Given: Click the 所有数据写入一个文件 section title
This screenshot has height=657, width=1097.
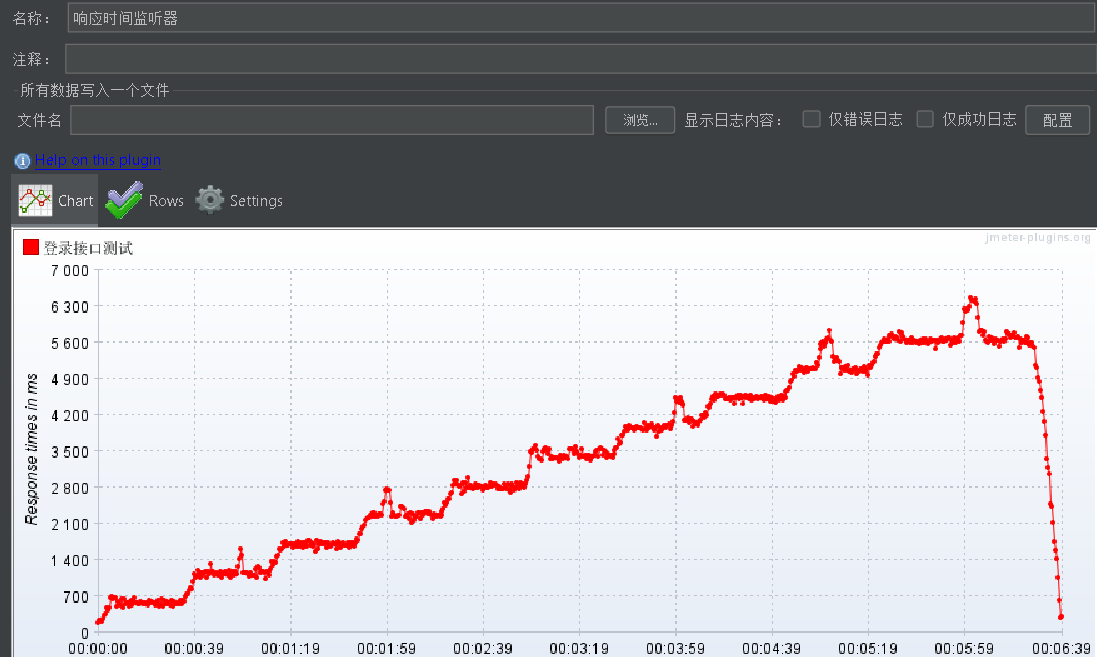Looking at the screenshot, I should [x=94, y=90].
